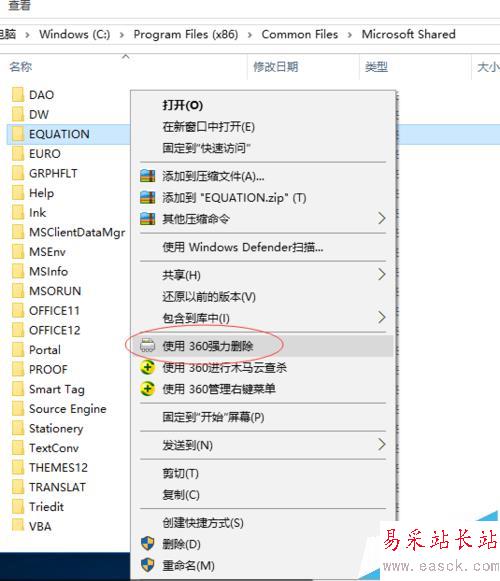Click shredder icon beside 使用 360强力删除
Viewport: 500px width, 581px height.
pos(148,345)
